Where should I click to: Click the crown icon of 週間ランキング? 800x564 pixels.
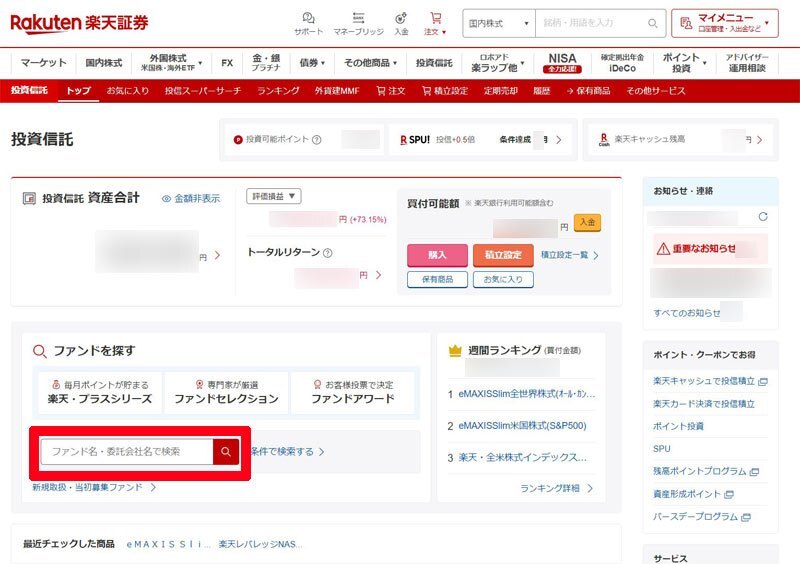(455, 351)
